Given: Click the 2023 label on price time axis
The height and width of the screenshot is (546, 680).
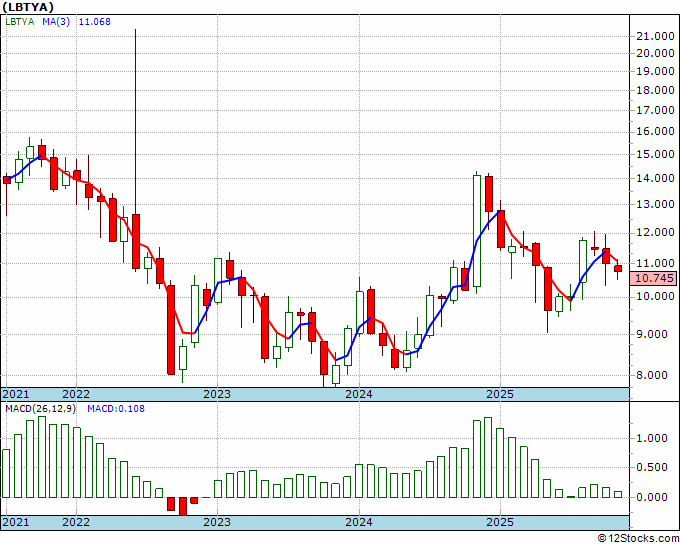Looking at the screenshot, I should [217, 394].
